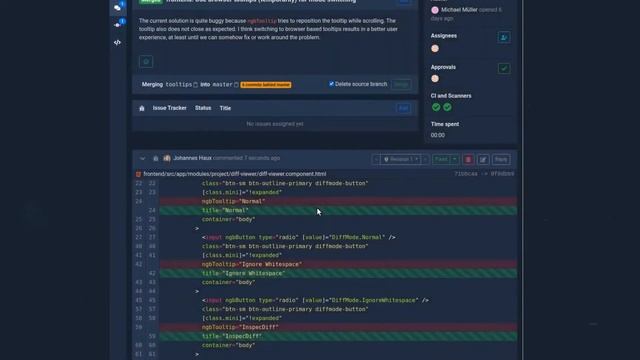Open Michael Müller's avatar
Viewport: 640px width, 360px height.
pos(435,10)
